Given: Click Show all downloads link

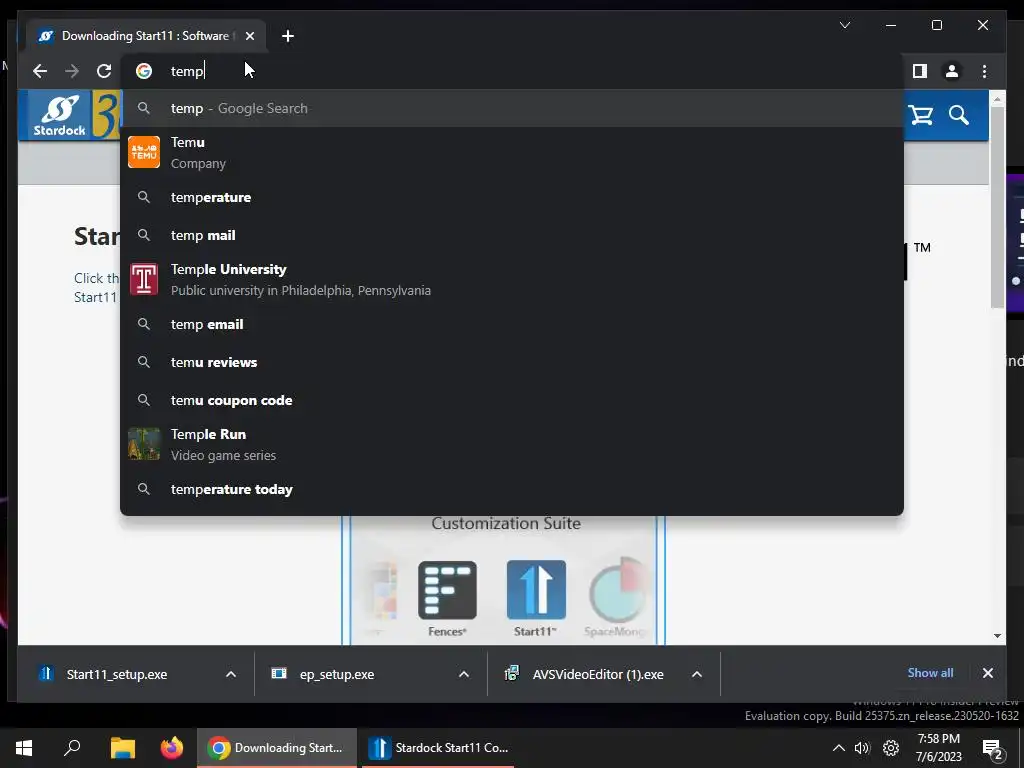Looking at the screenshot, I should [930, 673].
